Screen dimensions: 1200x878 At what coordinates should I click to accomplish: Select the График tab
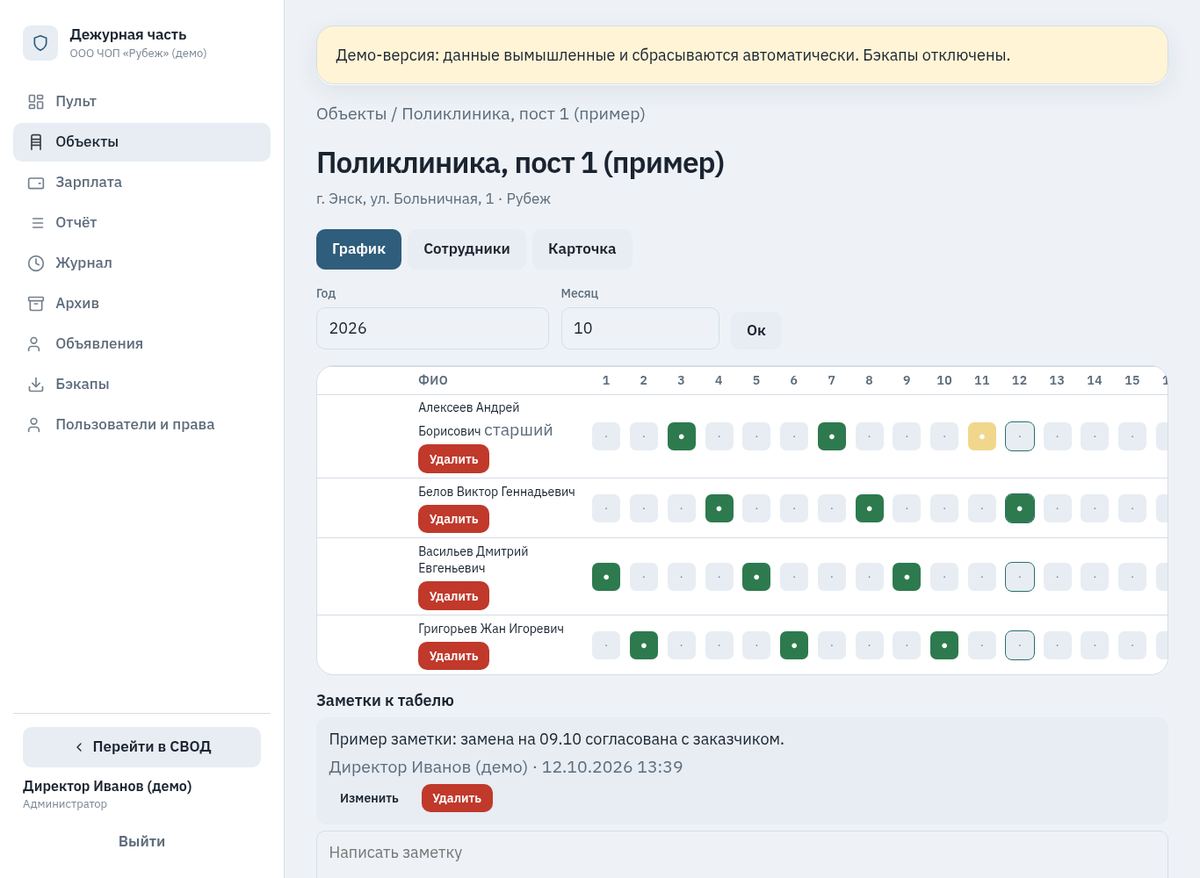tap(359, 249)
